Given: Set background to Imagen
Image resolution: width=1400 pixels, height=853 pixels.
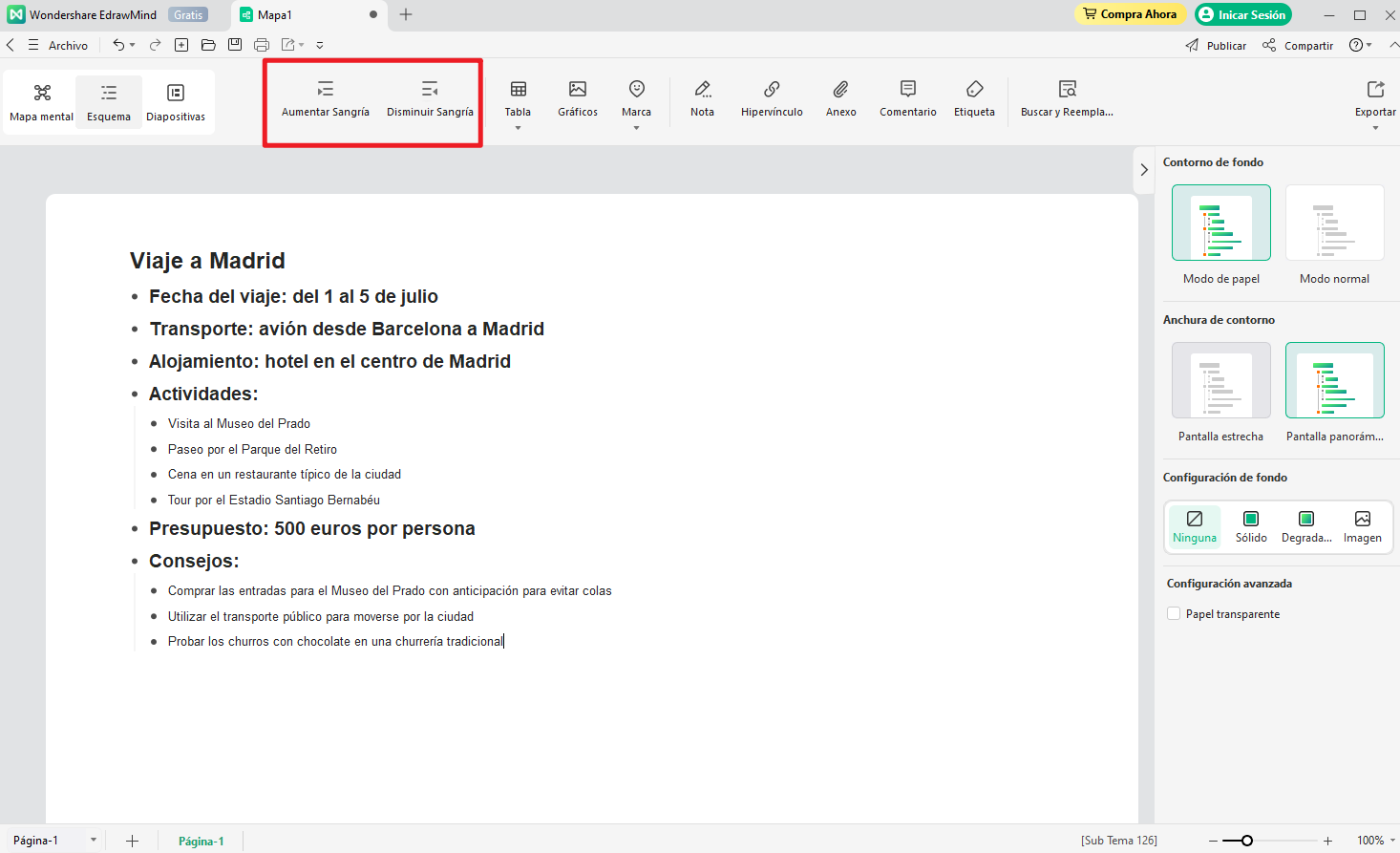Looking at the screenshot, I should [1363, 526].
